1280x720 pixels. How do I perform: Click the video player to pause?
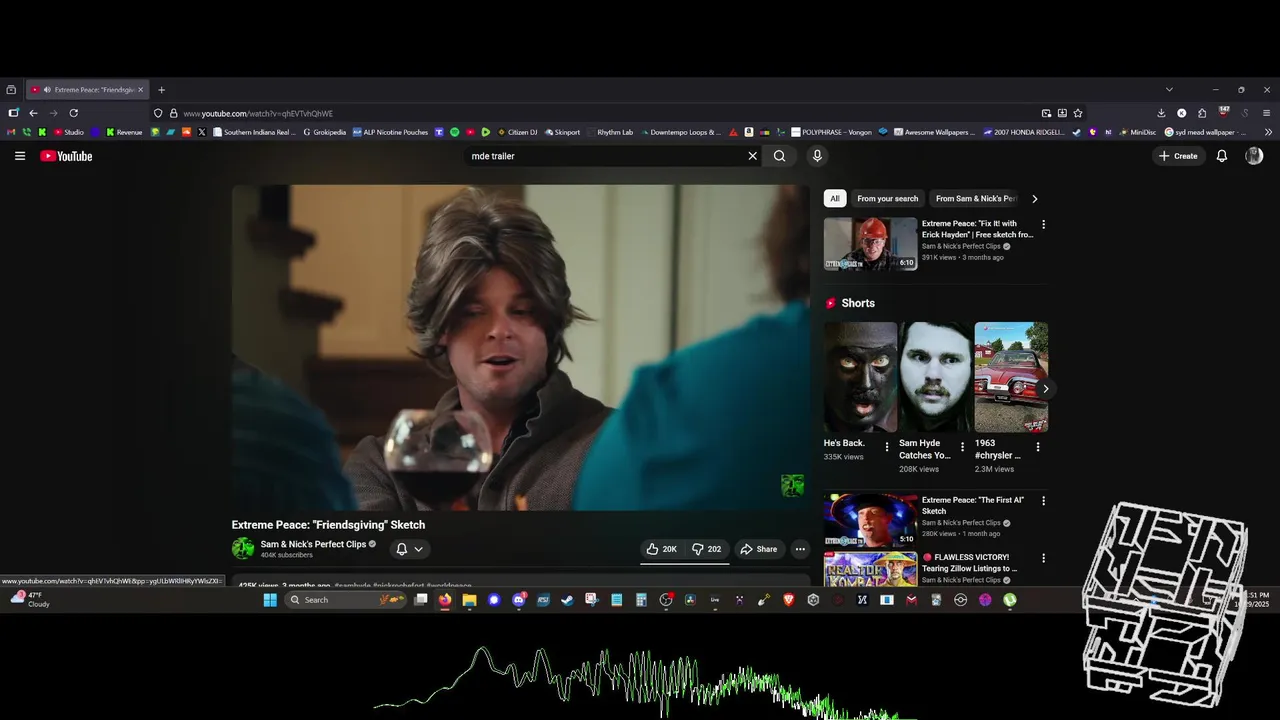click(x=520, y=347)
